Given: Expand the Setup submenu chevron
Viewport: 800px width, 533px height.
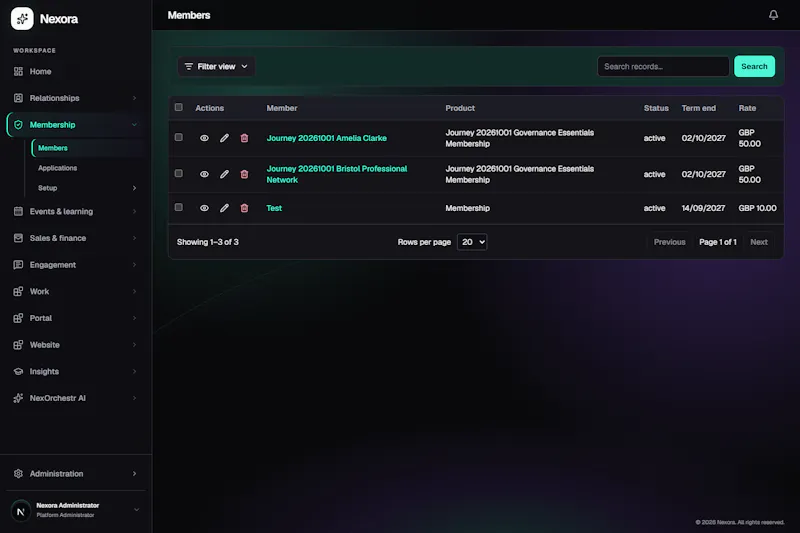Looking at the screenshot, I should tap(134, 188).
